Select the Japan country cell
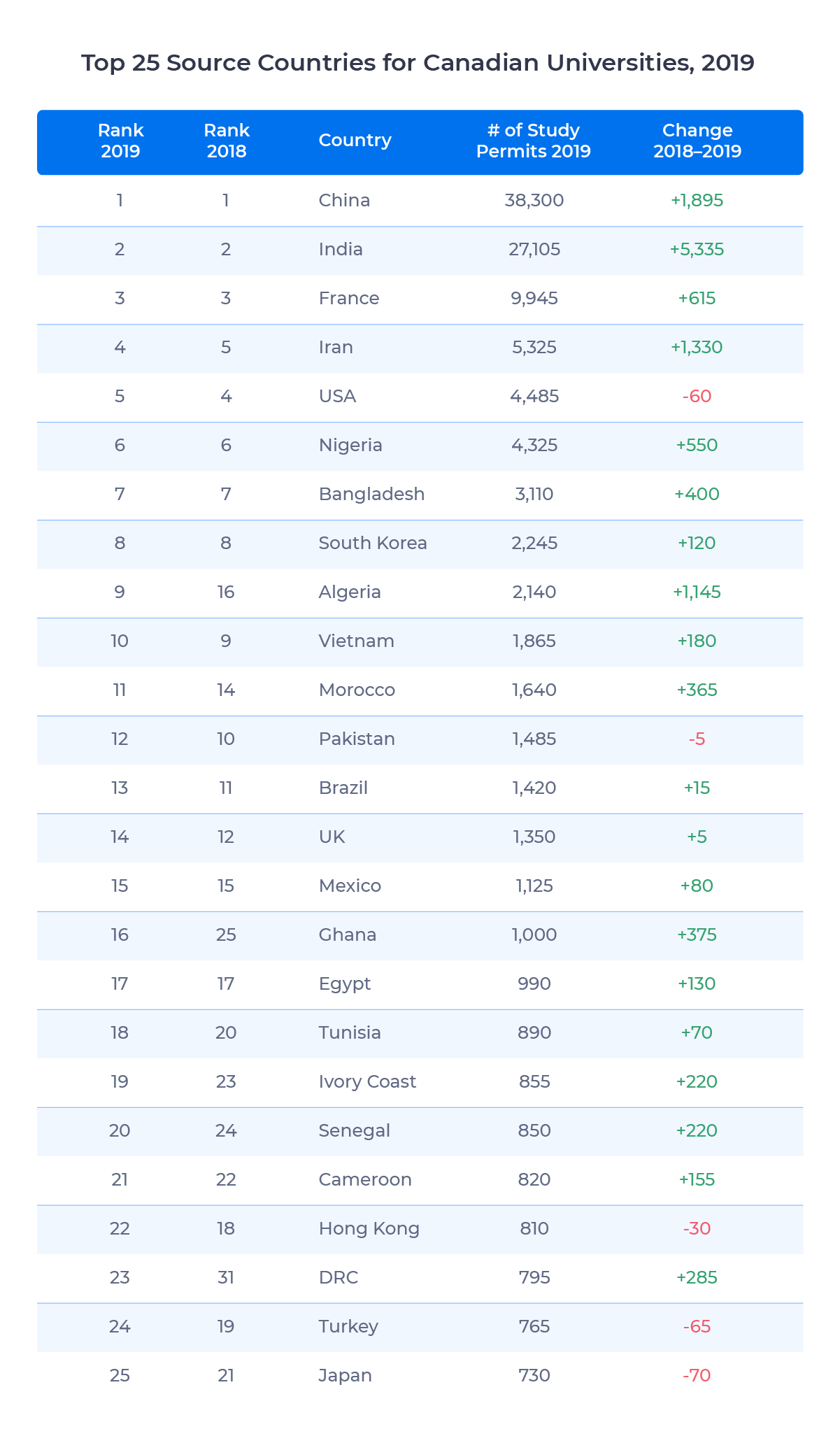Image resolution: width=840 pixels, height=1450 pixels. tap(345, 1375)
